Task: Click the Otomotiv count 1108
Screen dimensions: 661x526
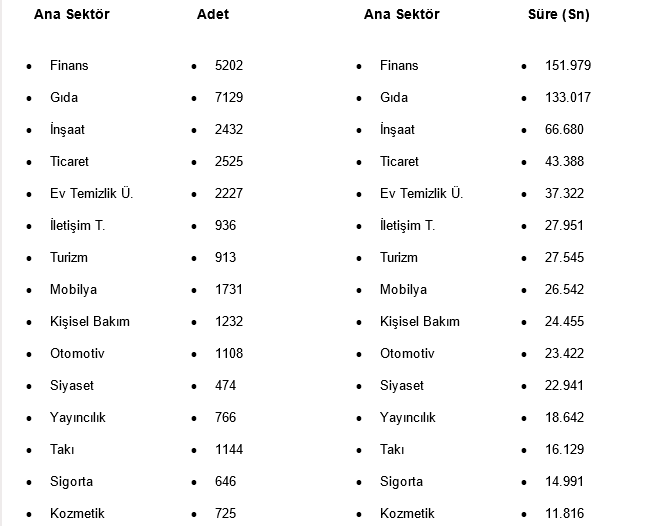Action: click(229, 354)
